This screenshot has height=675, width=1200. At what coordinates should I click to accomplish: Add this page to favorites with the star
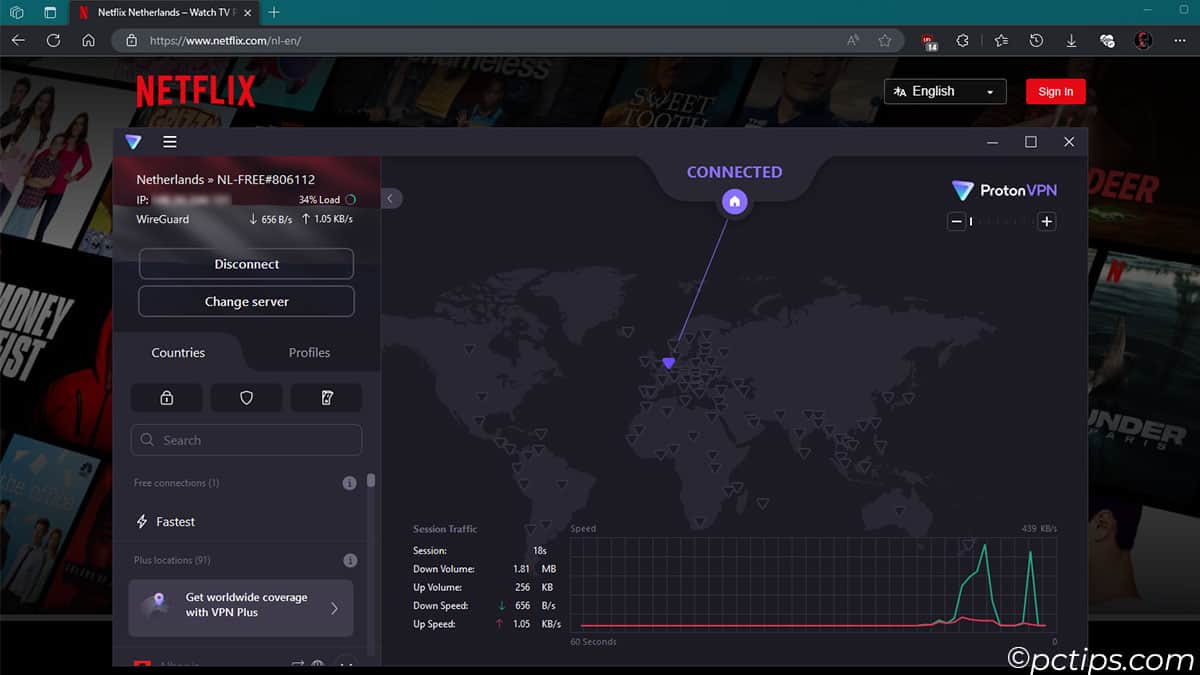click(884, 41)
